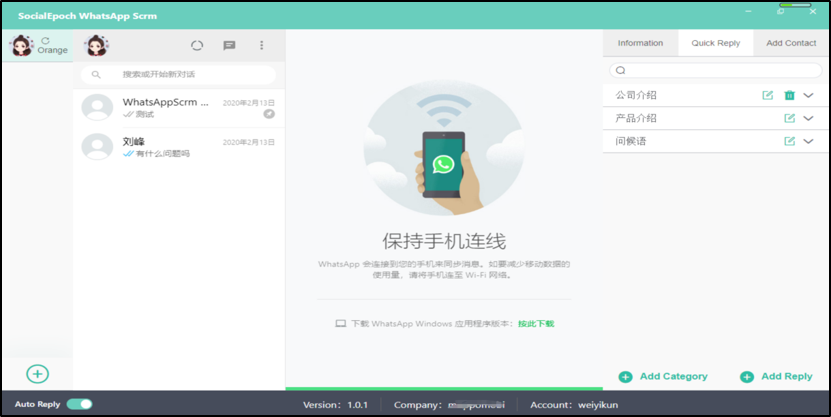
Task: Edit the 问候语 category
Action: click(790, 141)
